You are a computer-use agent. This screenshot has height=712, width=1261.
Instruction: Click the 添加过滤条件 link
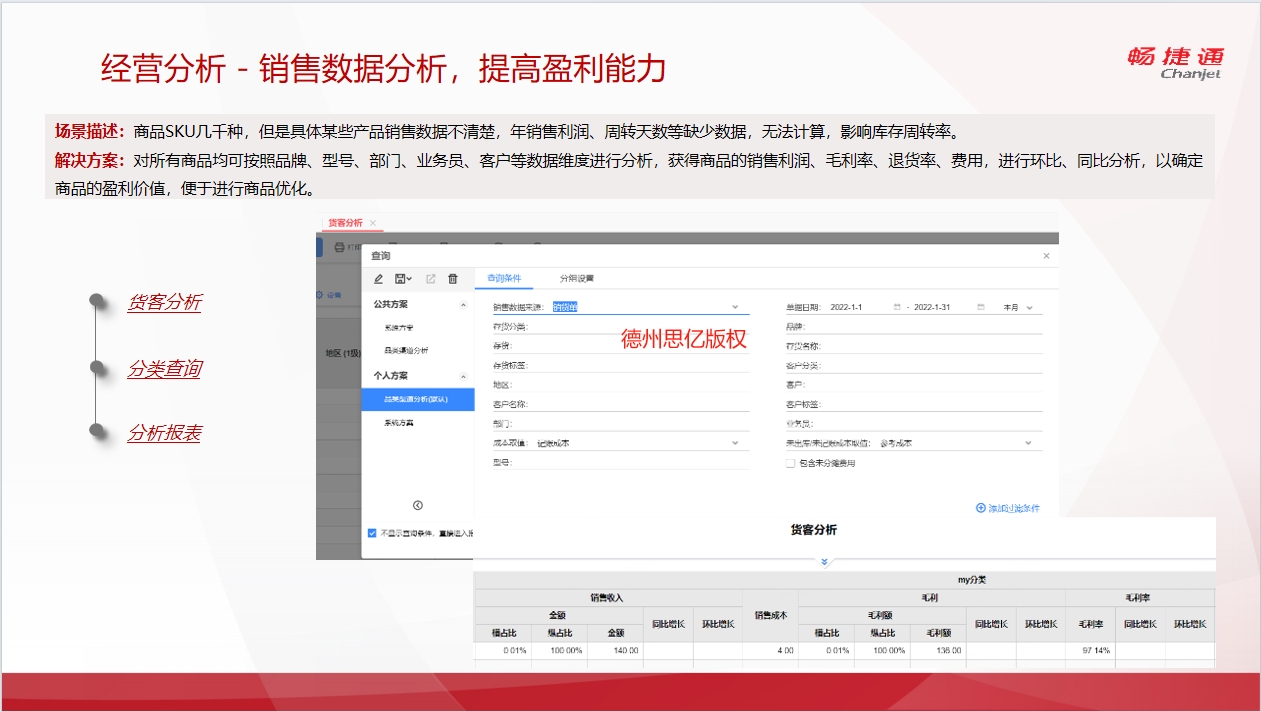pyautogui.click(x=1014, y=508)
